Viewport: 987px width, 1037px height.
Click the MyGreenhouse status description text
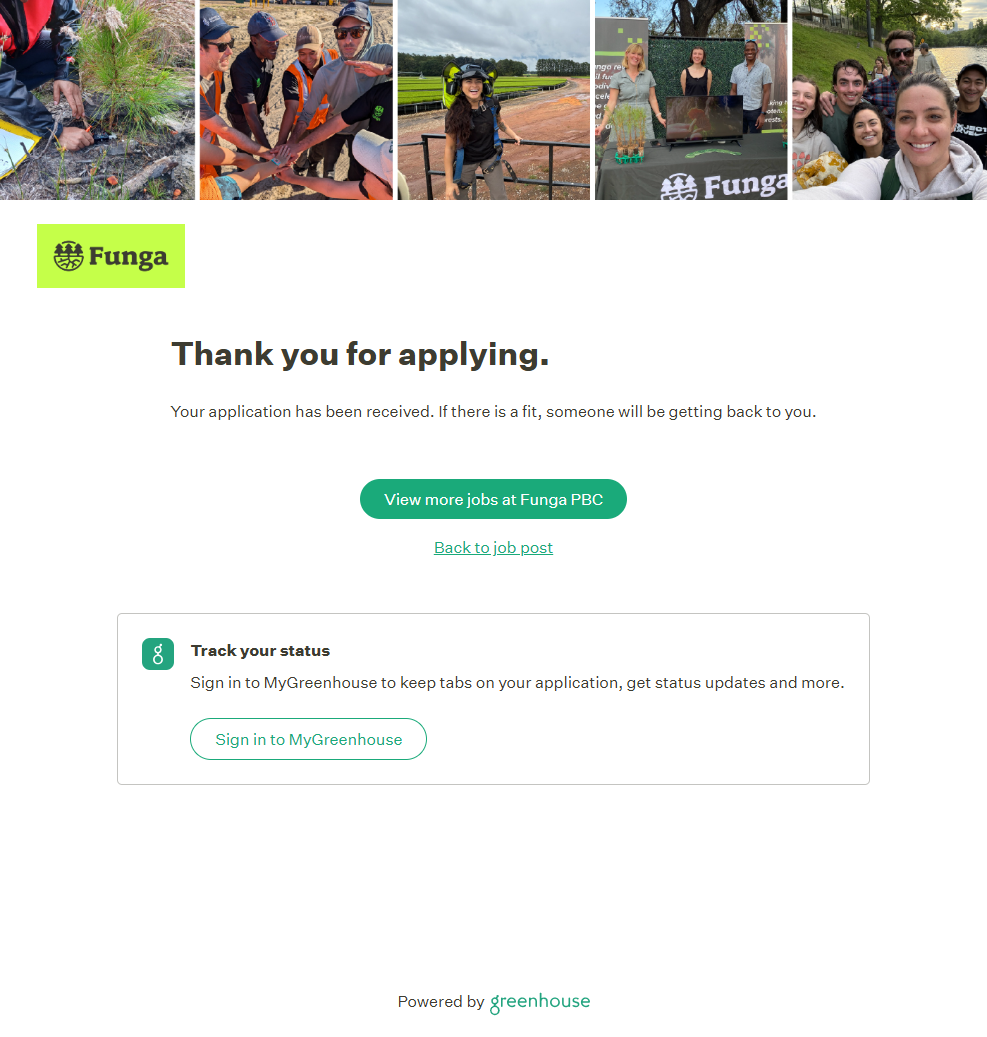click(517, 683)
